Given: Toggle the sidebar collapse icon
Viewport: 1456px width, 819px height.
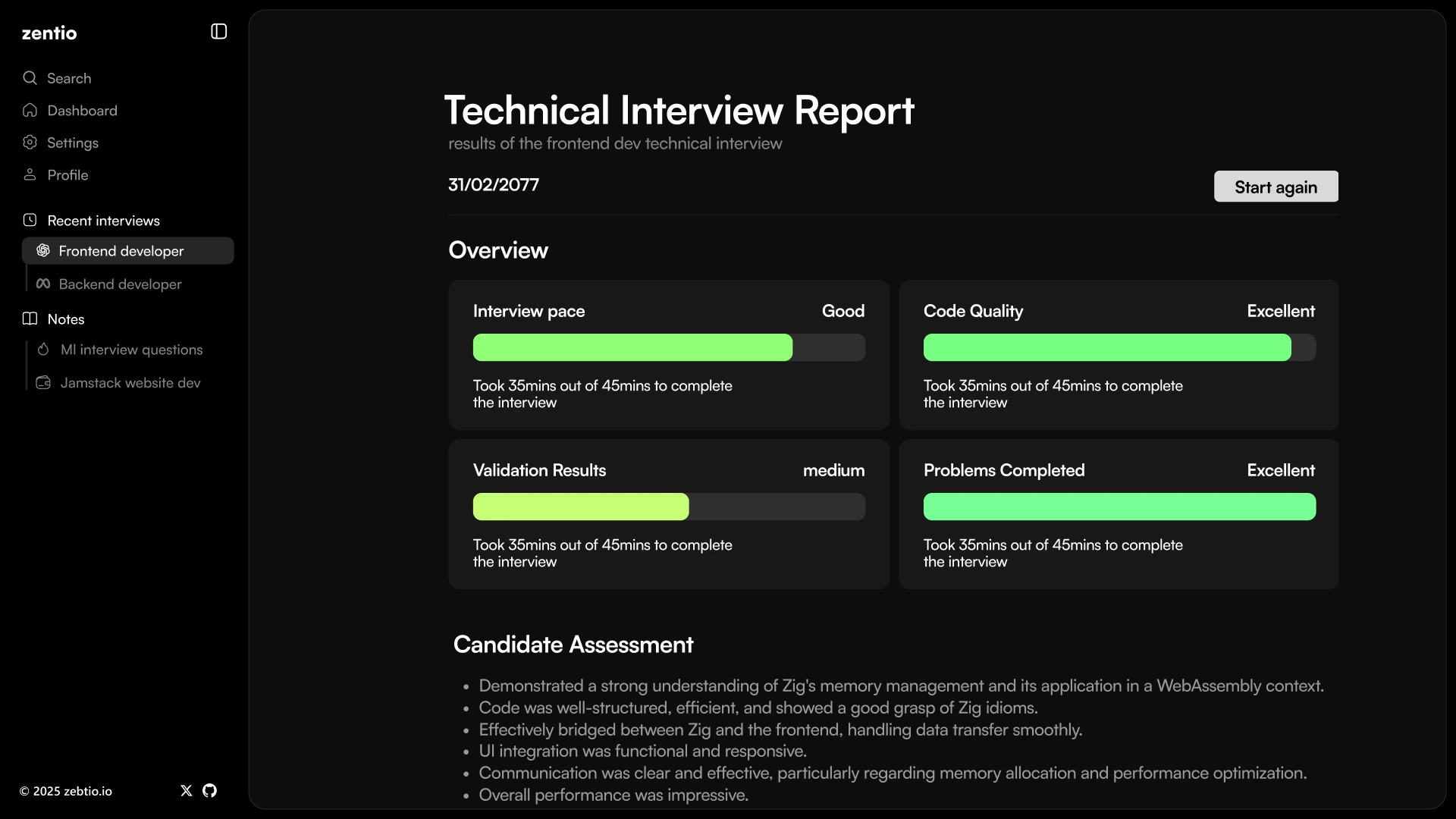Looking at the screenshot, I should click(218, 32).
